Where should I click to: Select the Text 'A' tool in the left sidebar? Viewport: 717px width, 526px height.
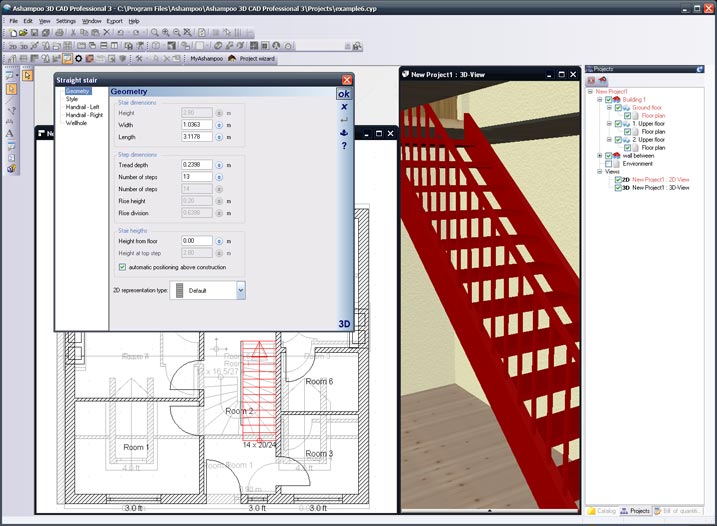10,134
